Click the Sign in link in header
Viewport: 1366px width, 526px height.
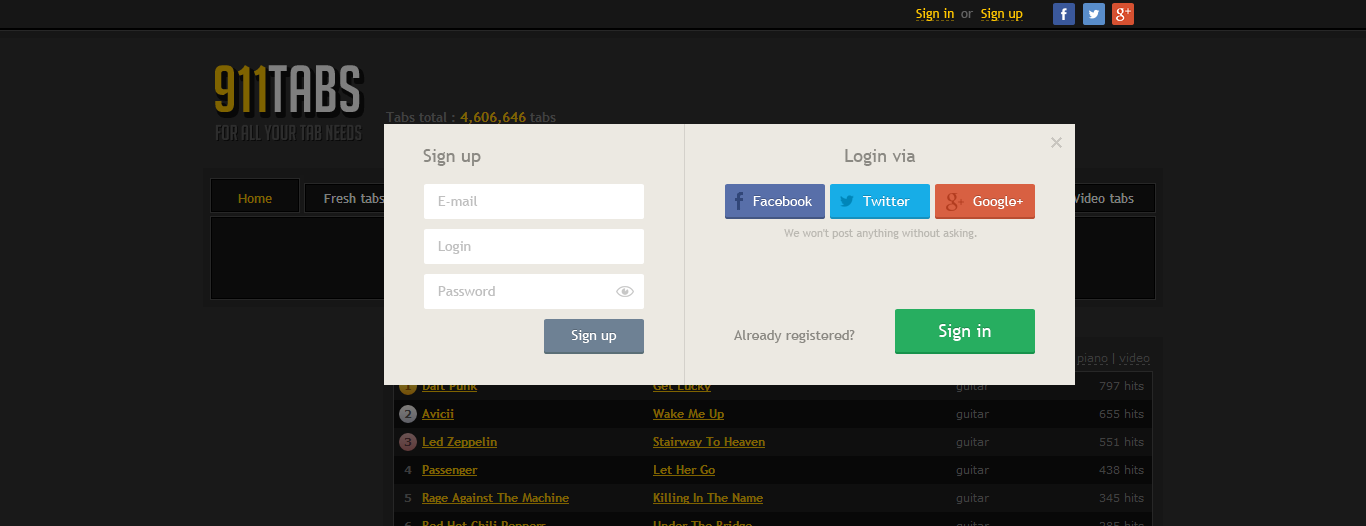click(x=935, y=14)
